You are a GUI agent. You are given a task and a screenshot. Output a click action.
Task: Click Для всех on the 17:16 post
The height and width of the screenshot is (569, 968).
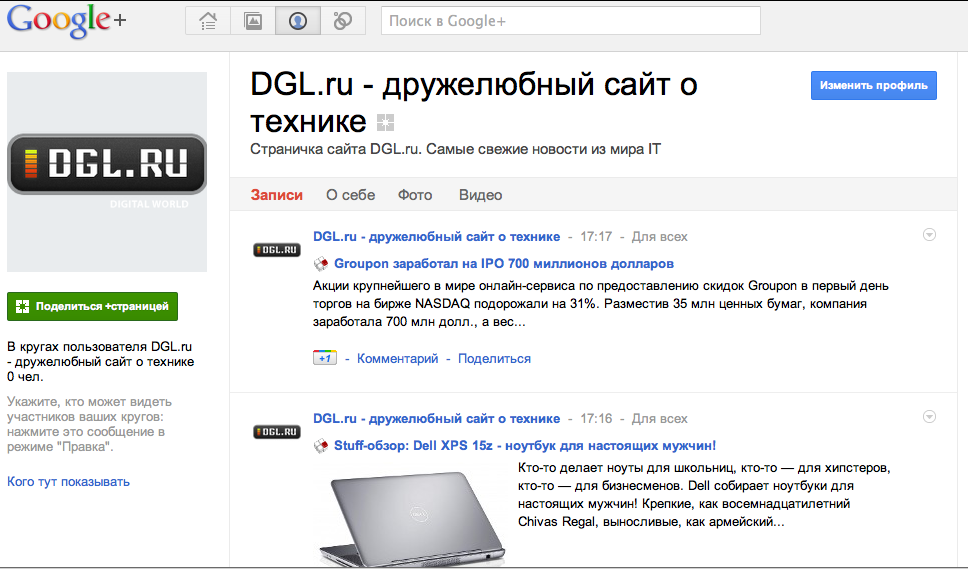point(659,418)
